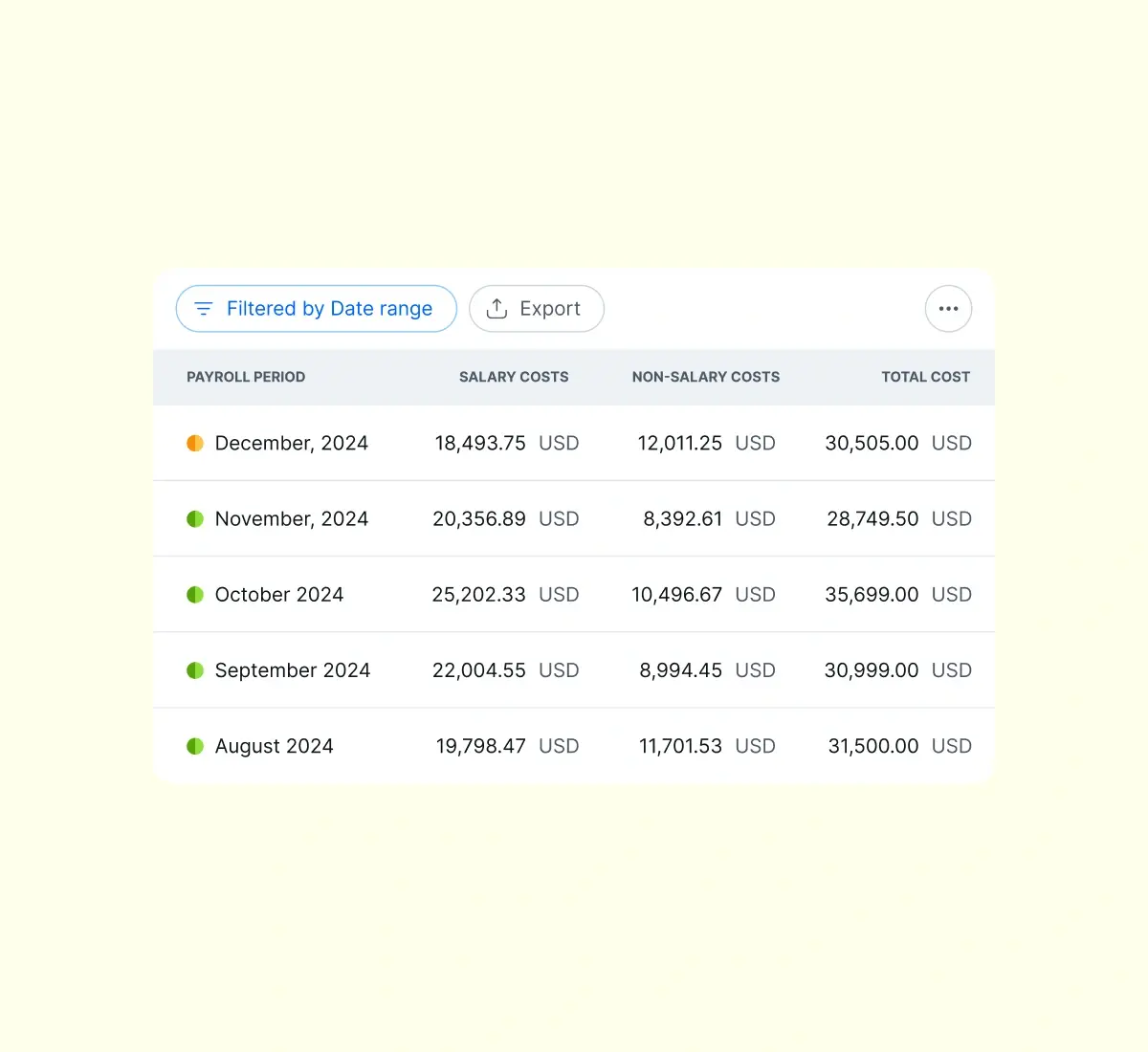
Task: Click the orange status dot for December, 2024
Action: pyautogui.click(x=195, y=443)
